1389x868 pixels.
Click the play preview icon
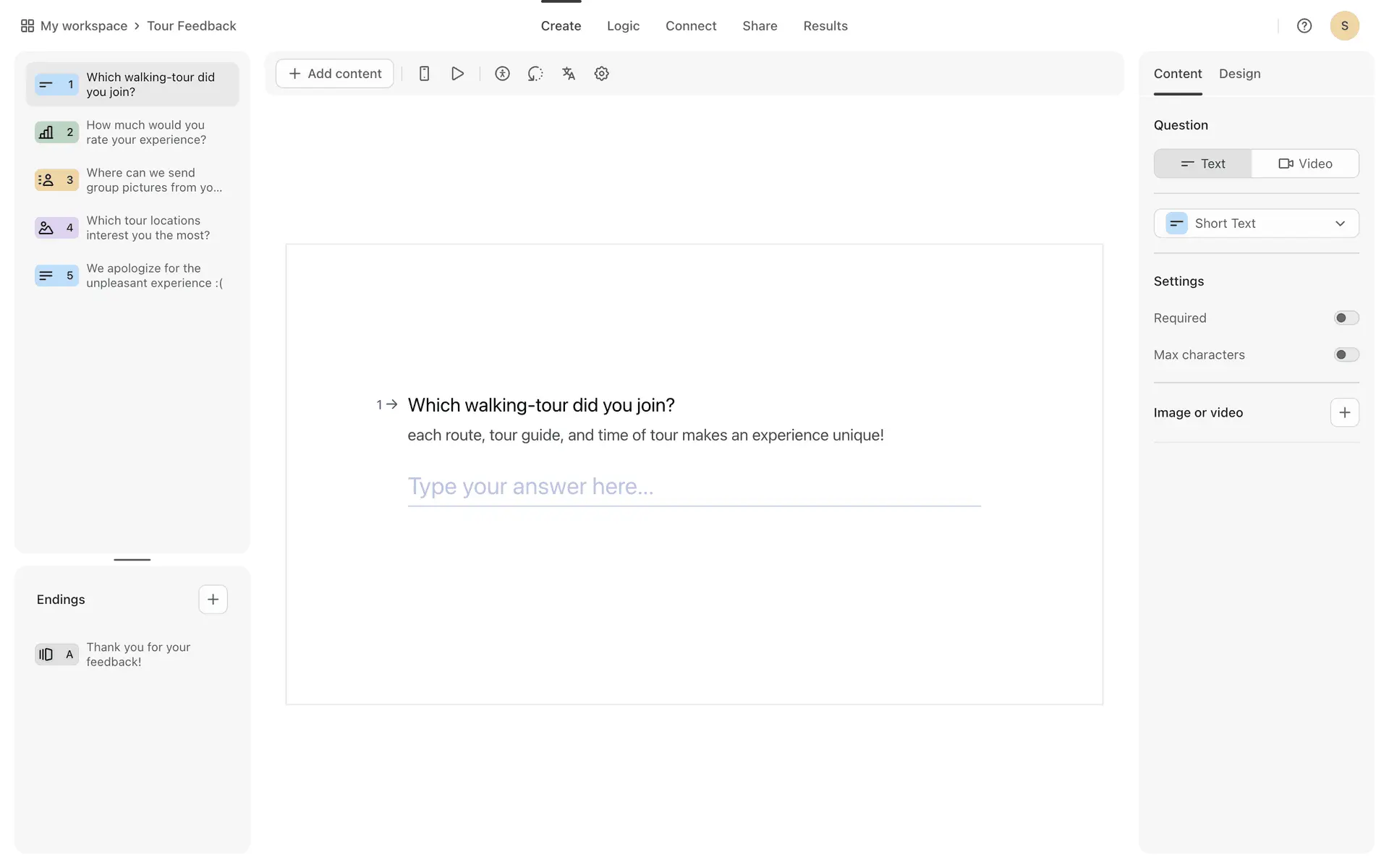pos(457,74)
